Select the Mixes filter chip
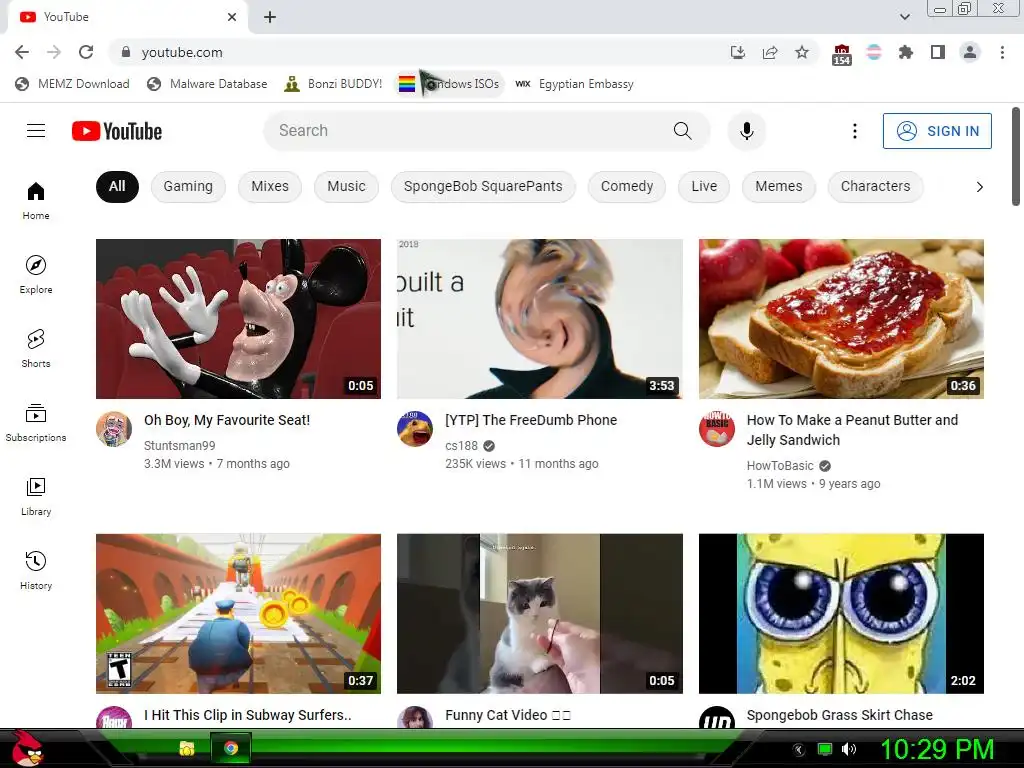 coord(270,187)
